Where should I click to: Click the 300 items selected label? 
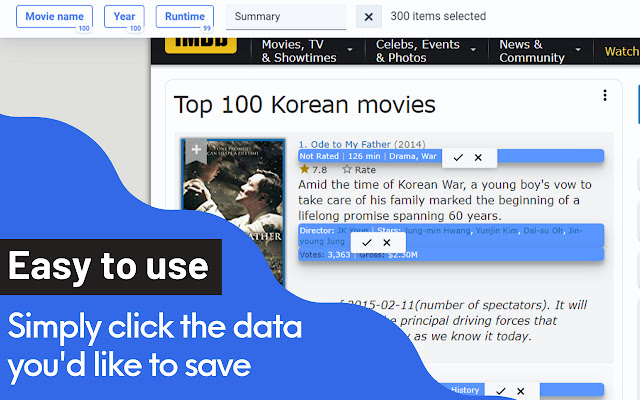tap(438, 16)
